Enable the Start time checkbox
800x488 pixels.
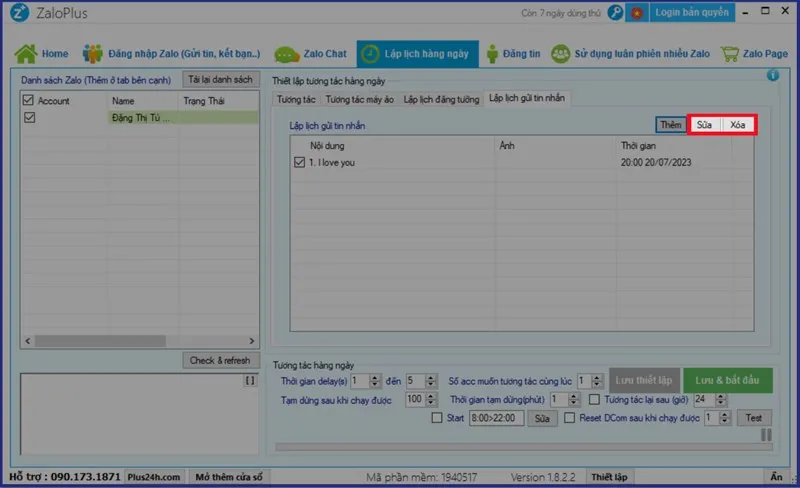(436, 418)
